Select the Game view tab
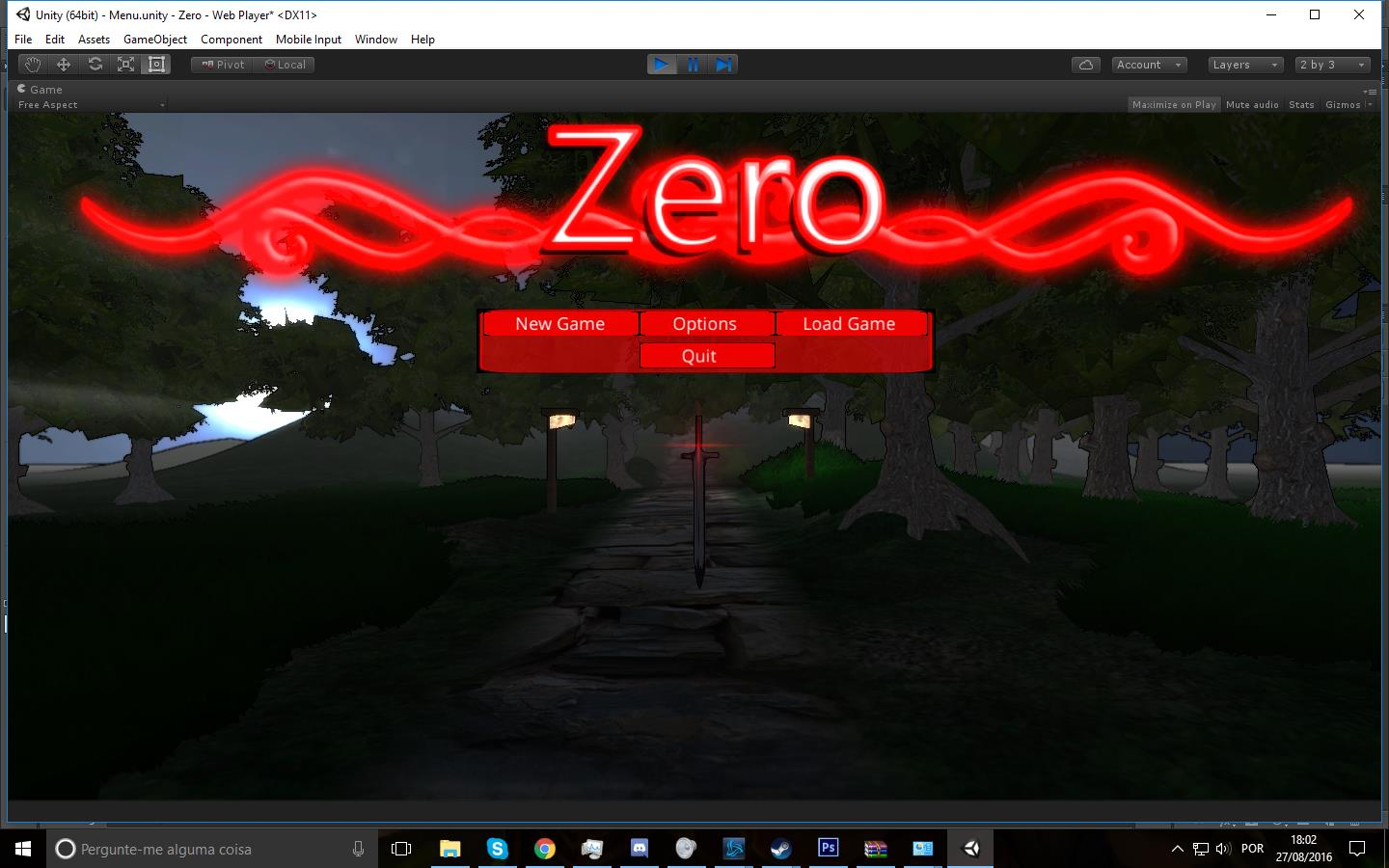1389x868 pixels. click(40, 90)
